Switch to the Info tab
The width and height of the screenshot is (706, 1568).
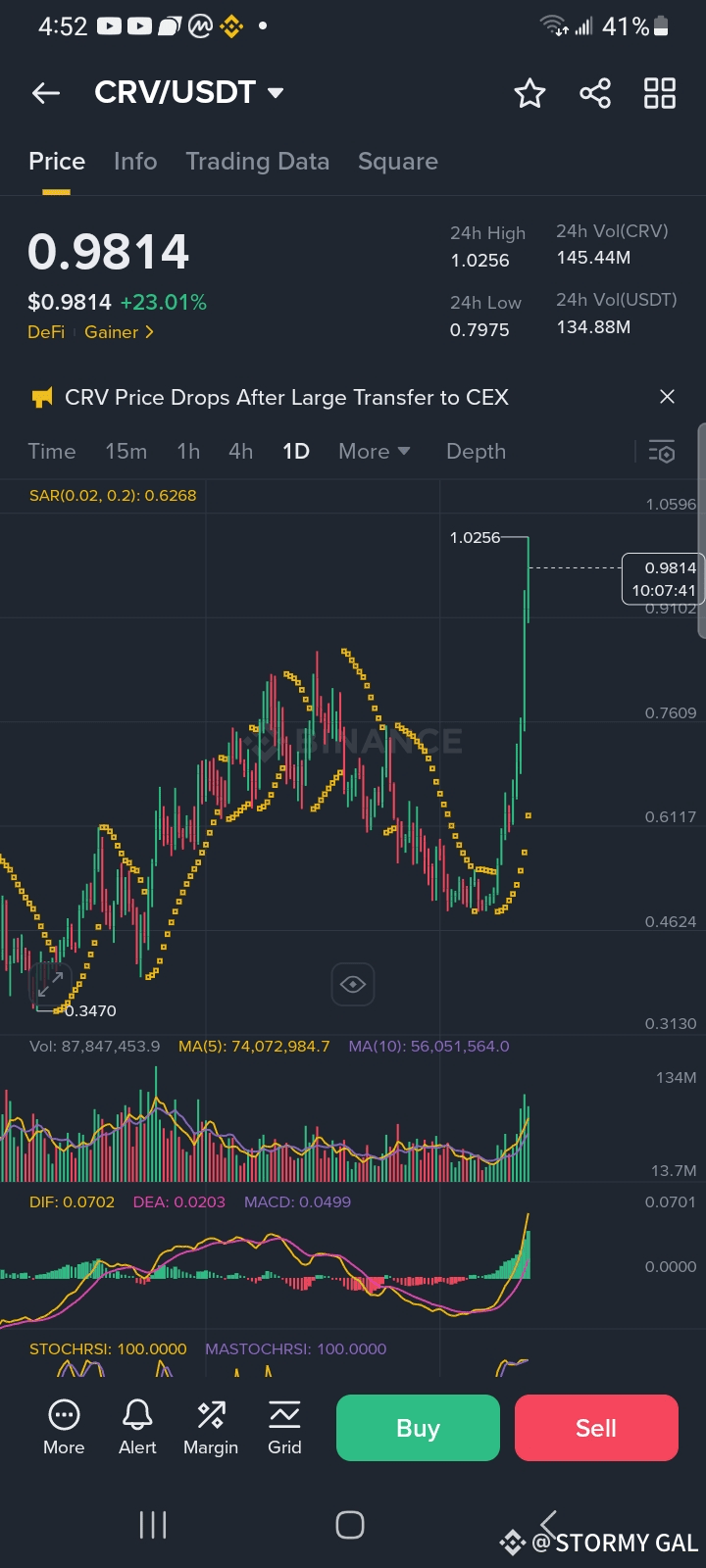[135, 162]
